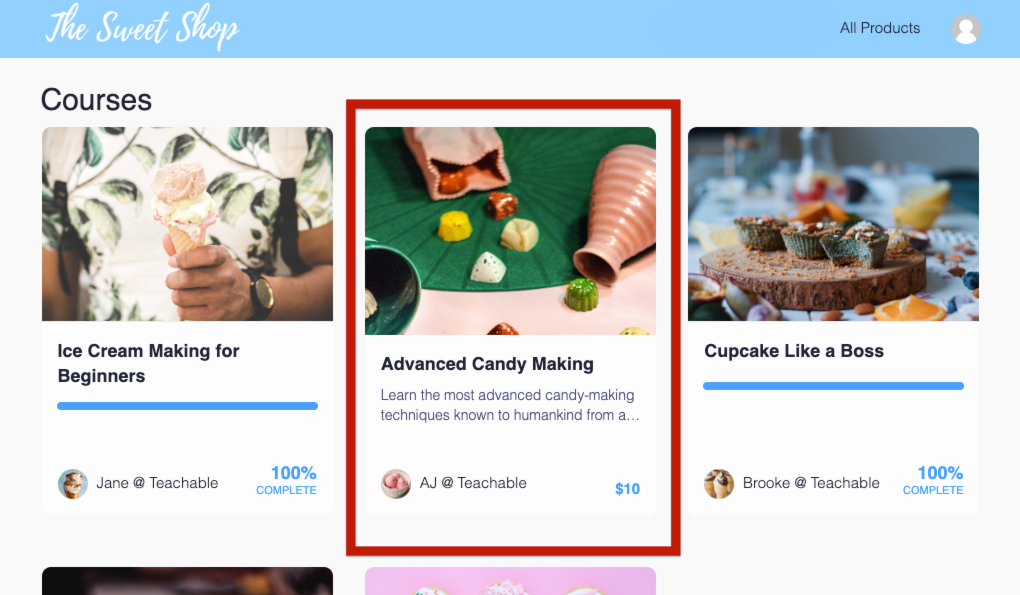Open the pink thumbnail course in second row

pyautogui.click(x=511, y=581)
